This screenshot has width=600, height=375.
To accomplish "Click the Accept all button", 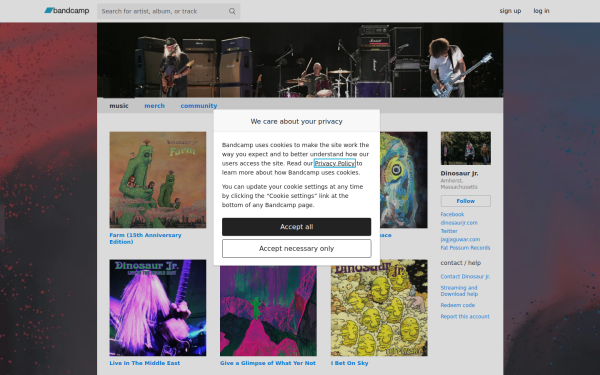I will click(x=297, y=227).
